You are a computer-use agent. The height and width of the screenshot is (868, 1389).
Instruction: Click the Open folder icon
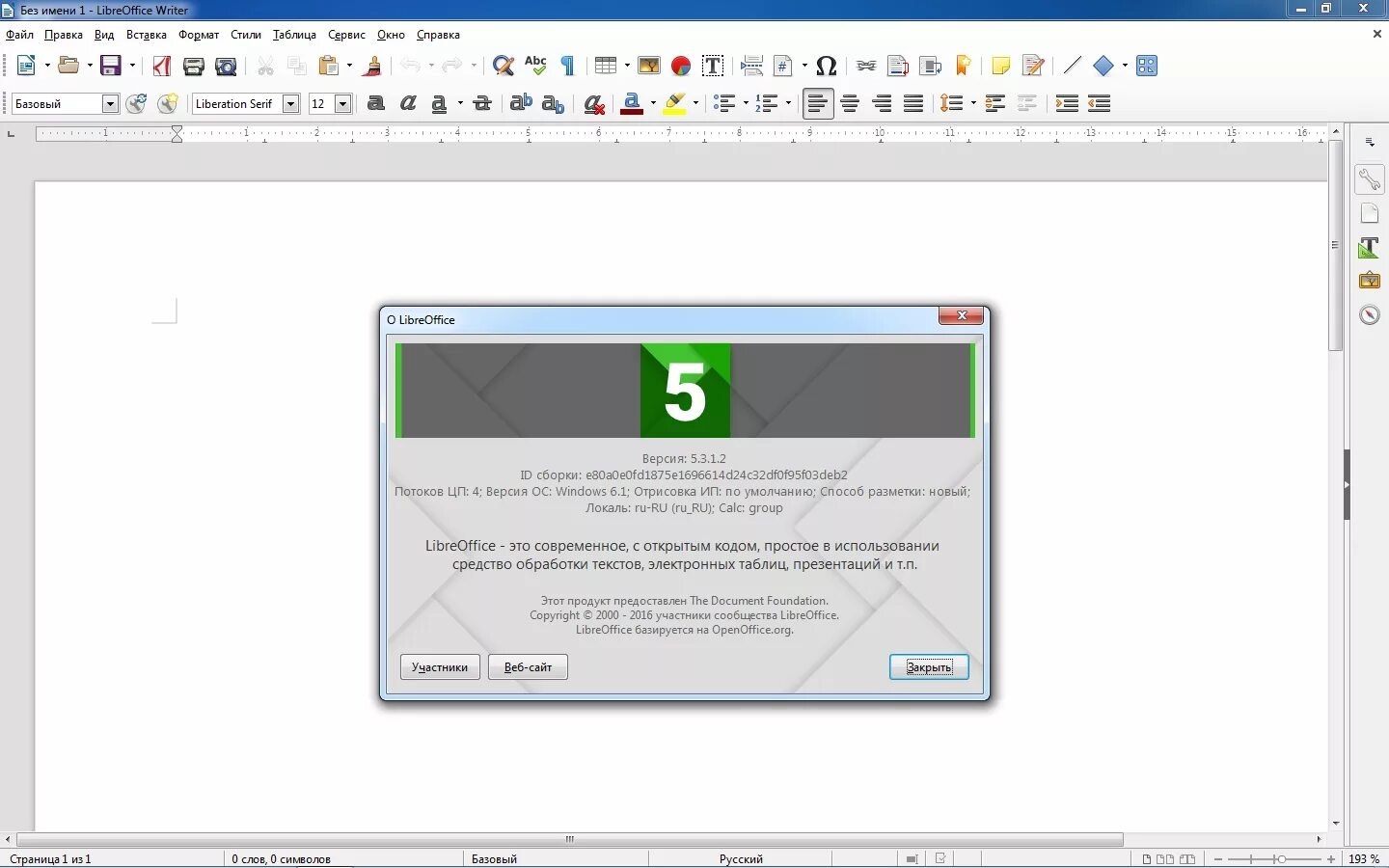point(68,66)
